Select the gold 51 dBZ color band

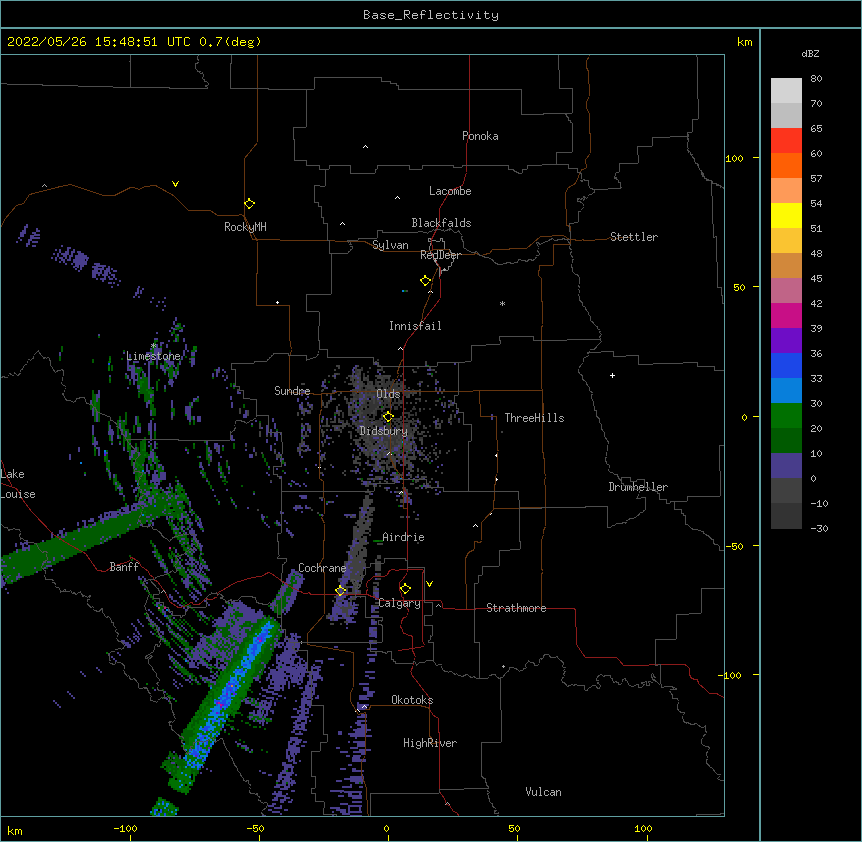(786, 241)
